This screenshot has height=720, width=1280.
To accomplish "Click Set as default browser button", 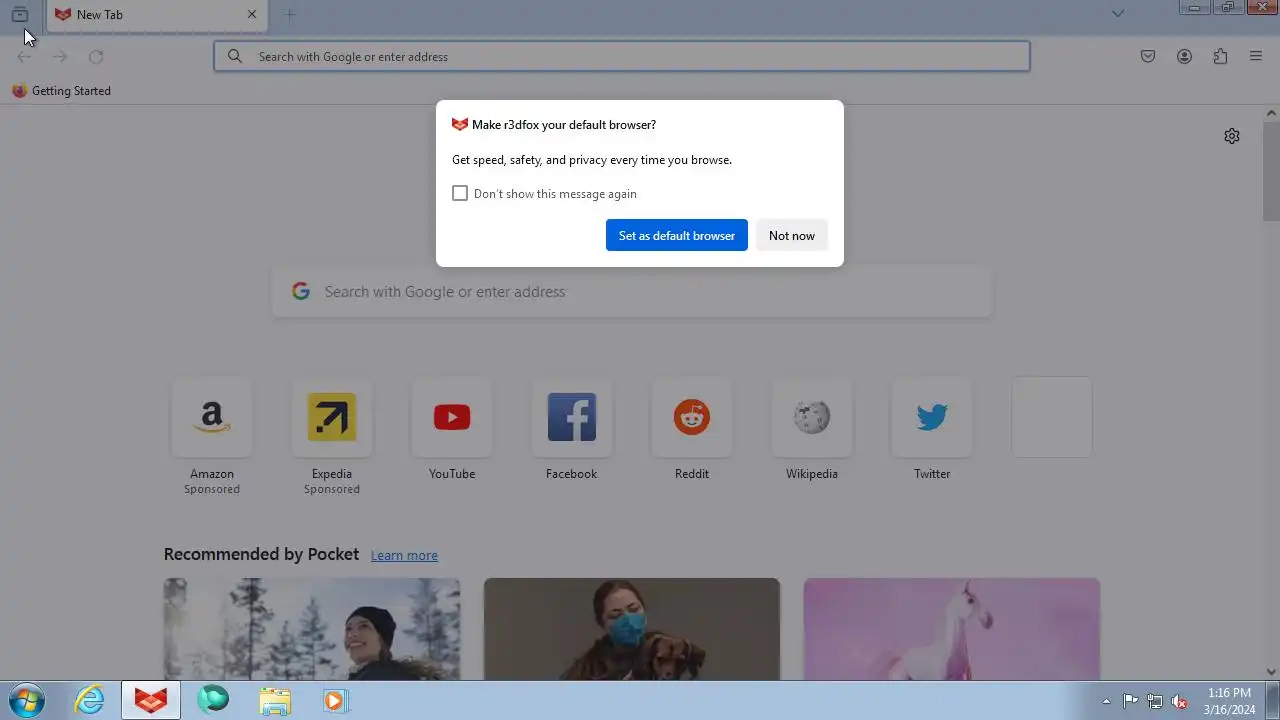I will click(x=677, y=235).
